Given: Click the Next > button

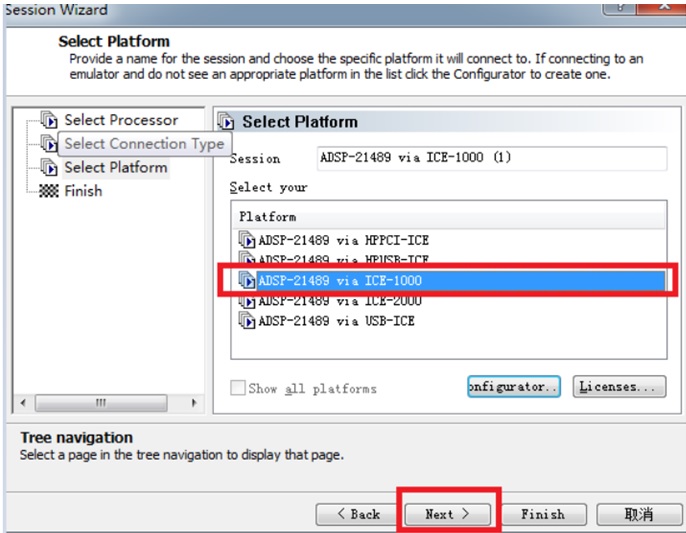Looking at the screenshot, I should pyautogui.click(x=447, y=514).
